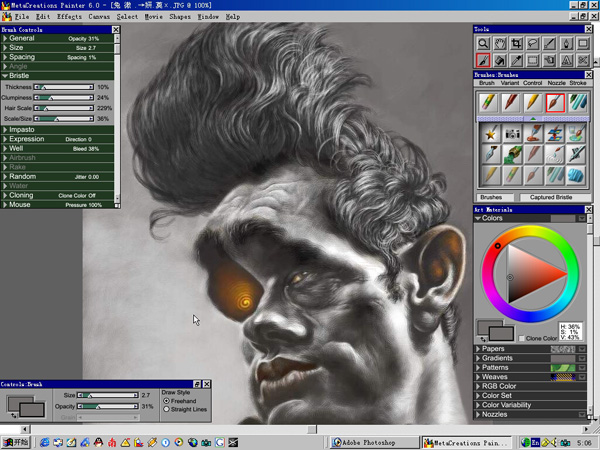Choose the camera Photo brush
Screen dimensions: 600x450
[x=512, y=134]
